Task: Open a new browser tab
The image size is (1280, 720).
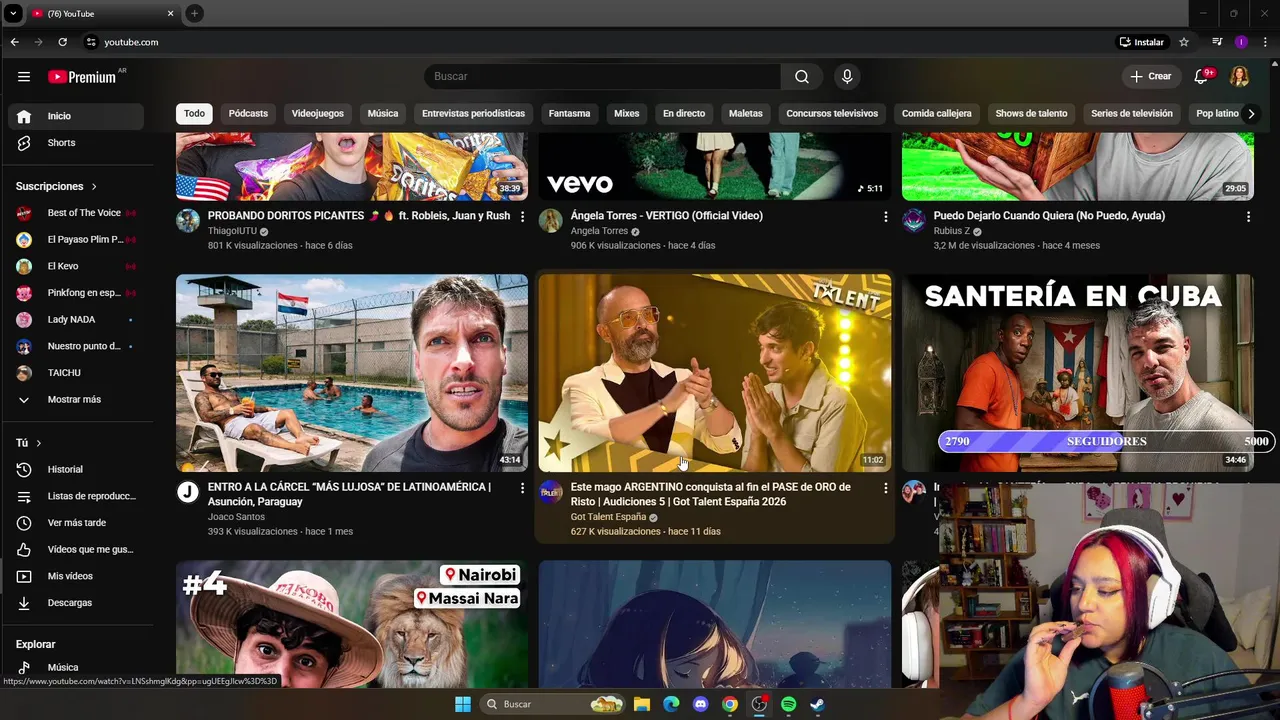Action: tap(194, 13)
